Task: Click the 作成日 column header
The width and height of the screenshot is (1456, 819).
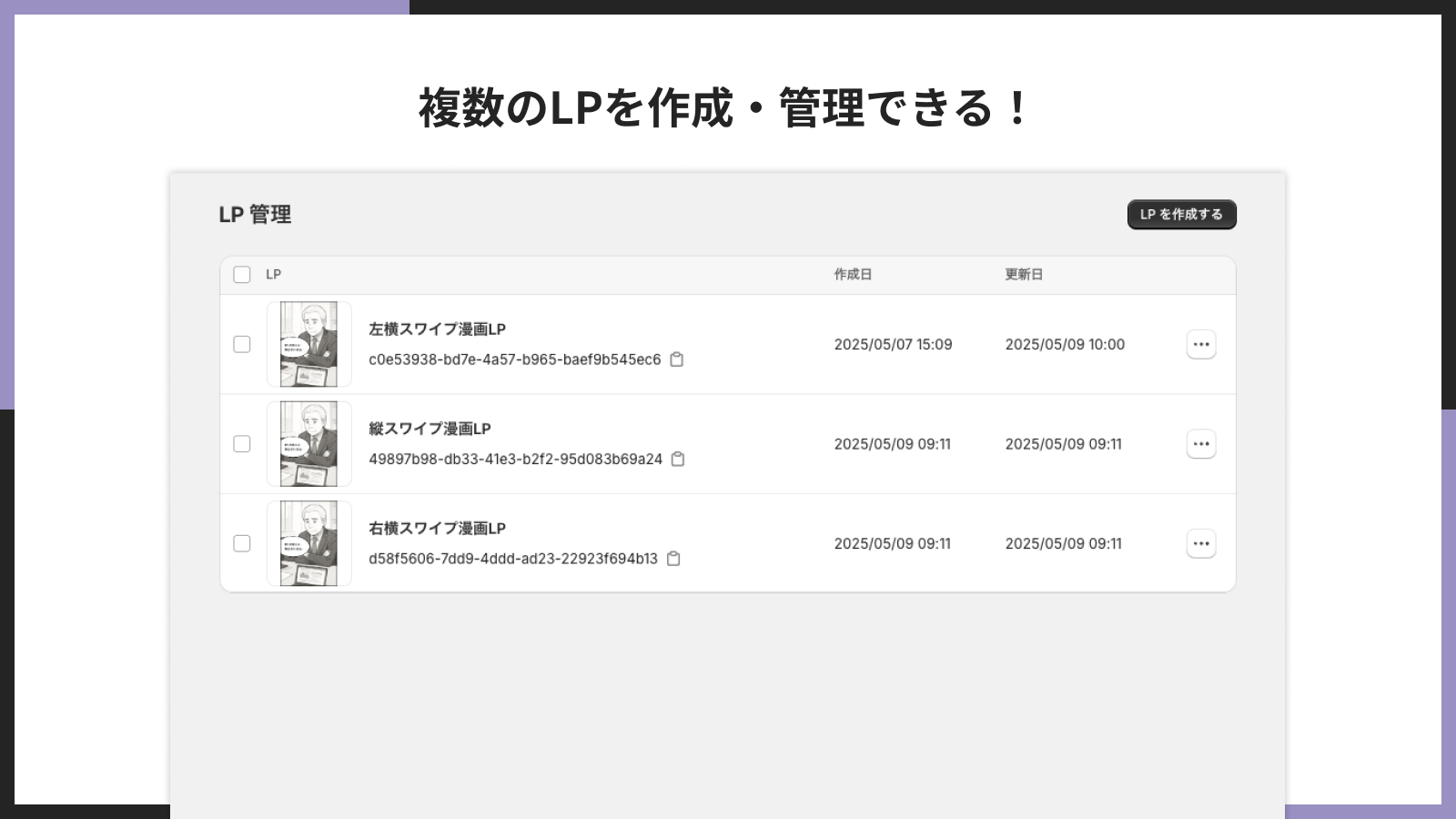Action: pyautogui.click(x=853, y=275)
